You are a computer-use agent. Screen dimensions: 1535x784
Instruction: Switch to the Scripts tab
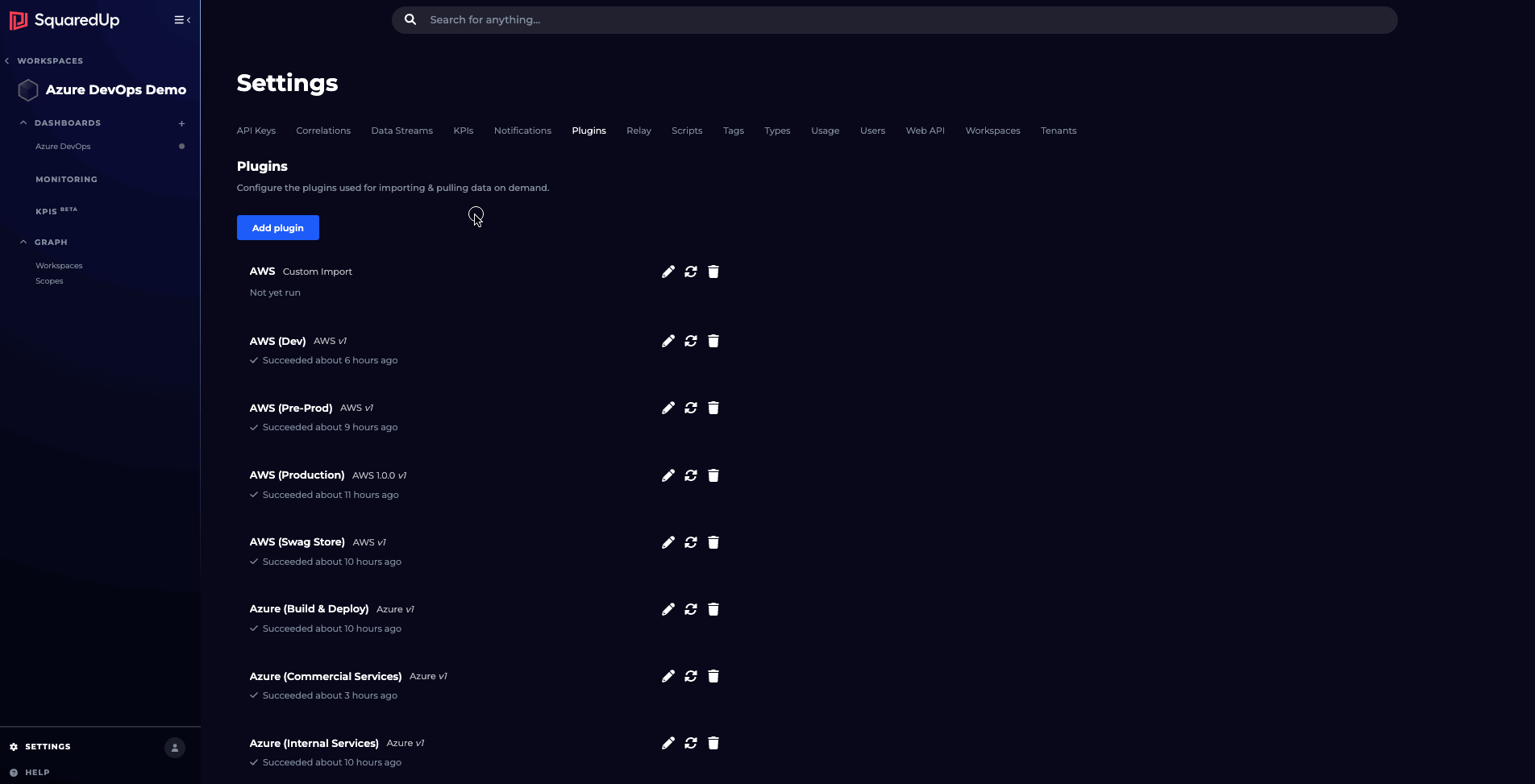[x=687, y=131]
